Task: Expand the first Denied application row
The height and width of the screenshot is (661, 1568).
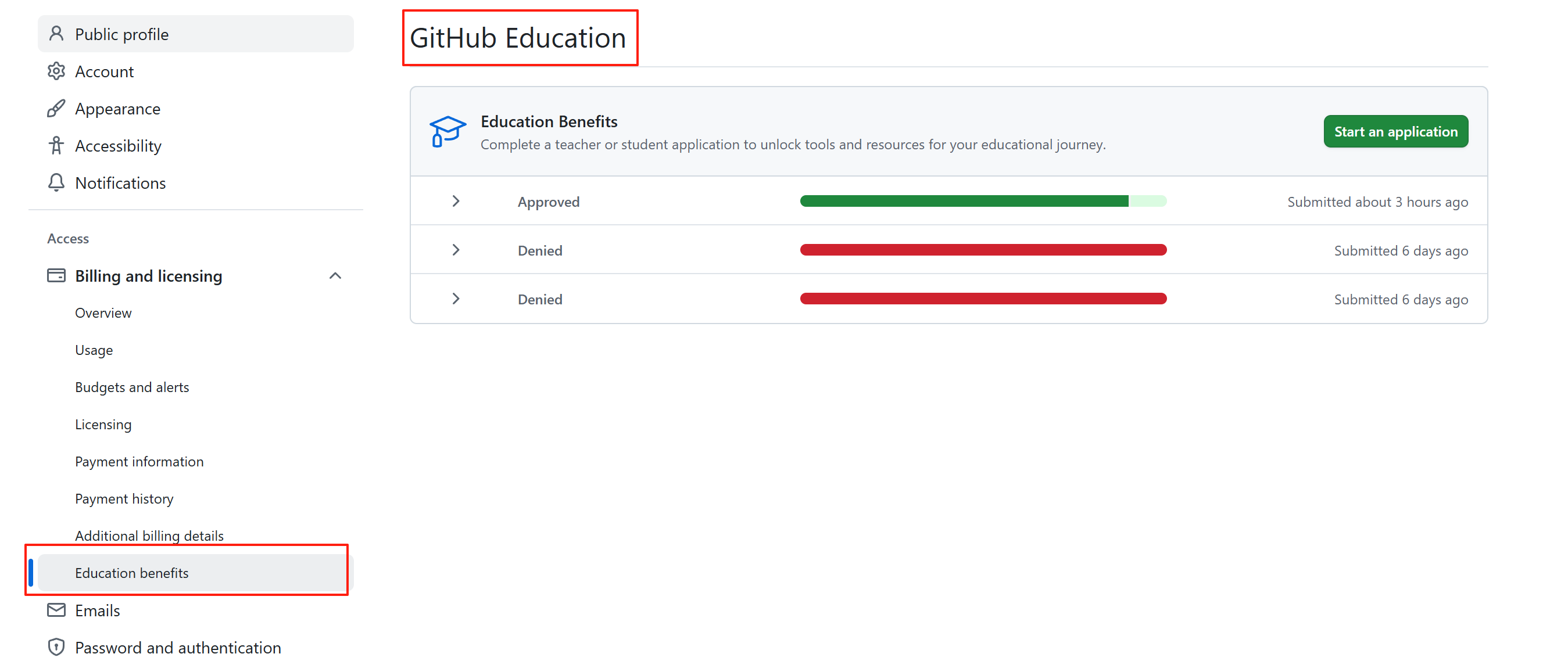Action: pyautogui.click(x=456, y=249)
